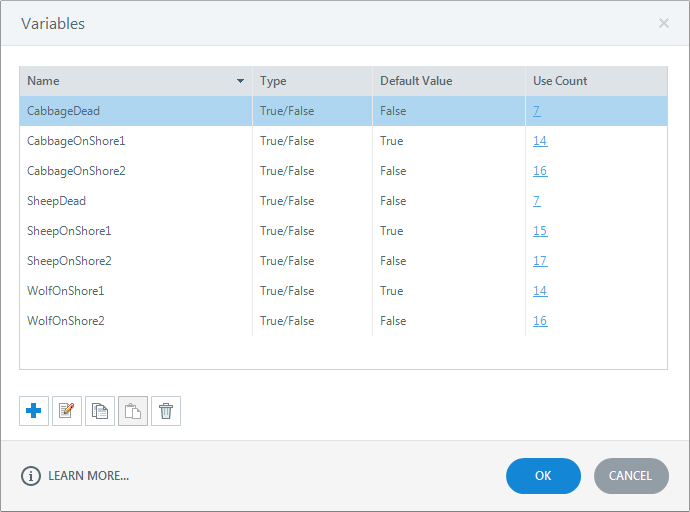Sort by Use Count column header

click(596, 81)
